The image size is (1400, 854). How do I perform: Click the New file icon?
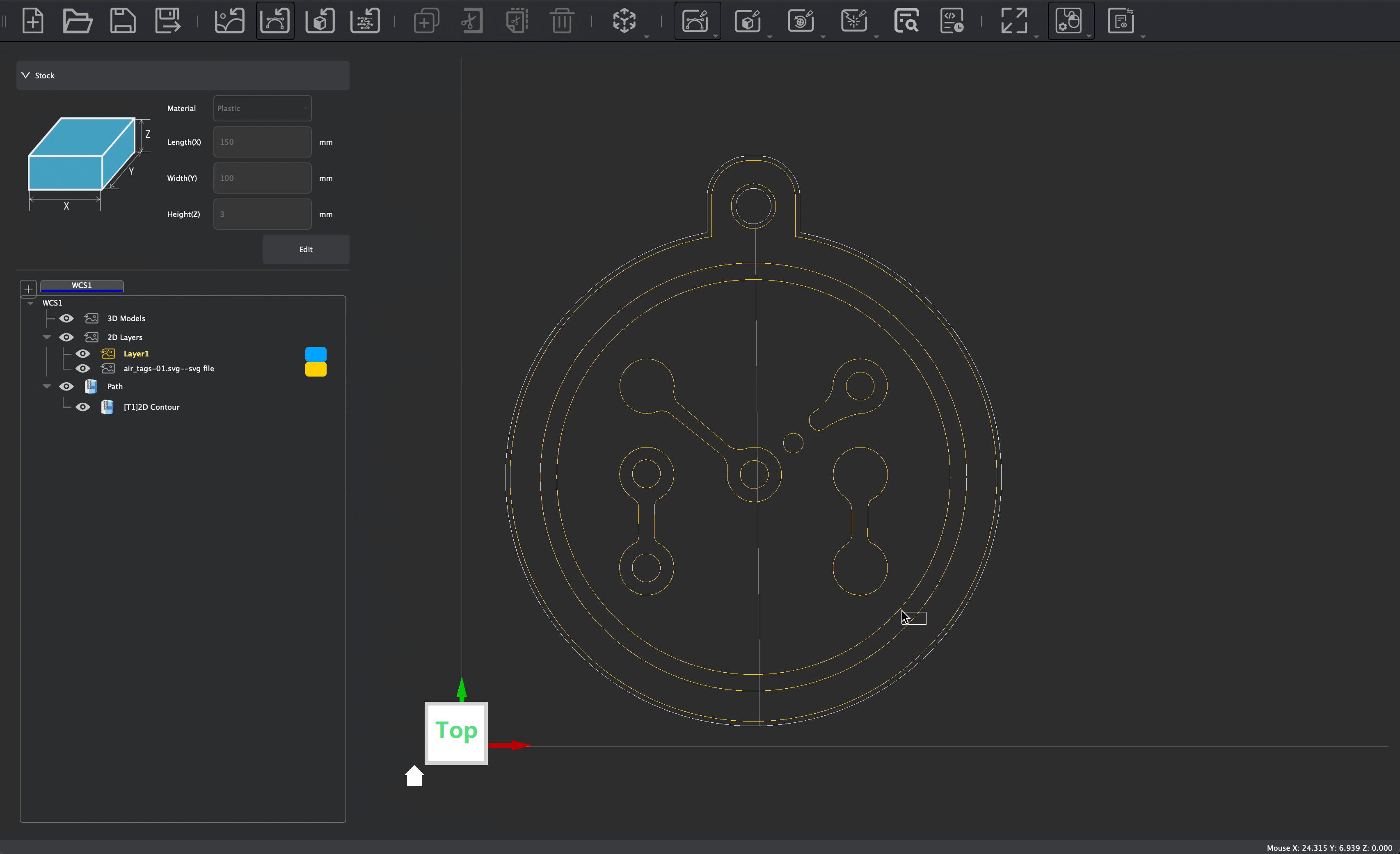click(33, 21)
